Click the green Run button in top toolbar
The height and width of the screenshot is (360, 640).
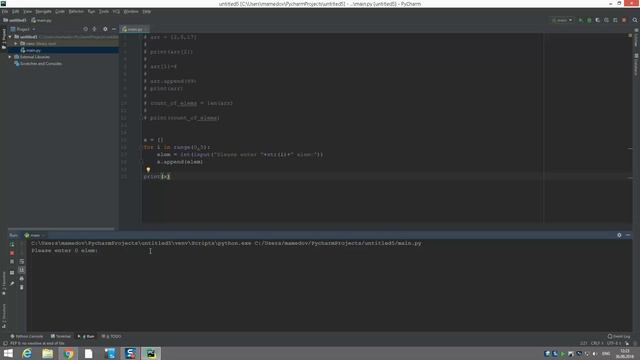(580, 20)
